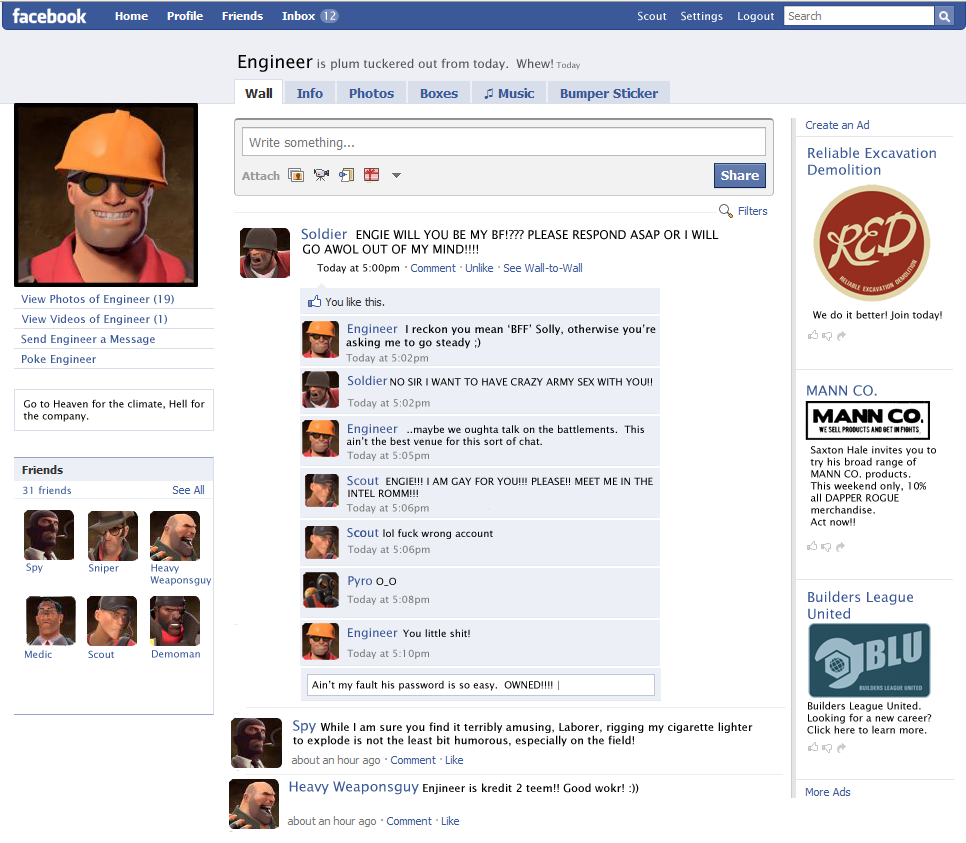Click Engineer's large profile picture
The height and width of the screenshot is (843, 966).
click(x=106, y=195)
